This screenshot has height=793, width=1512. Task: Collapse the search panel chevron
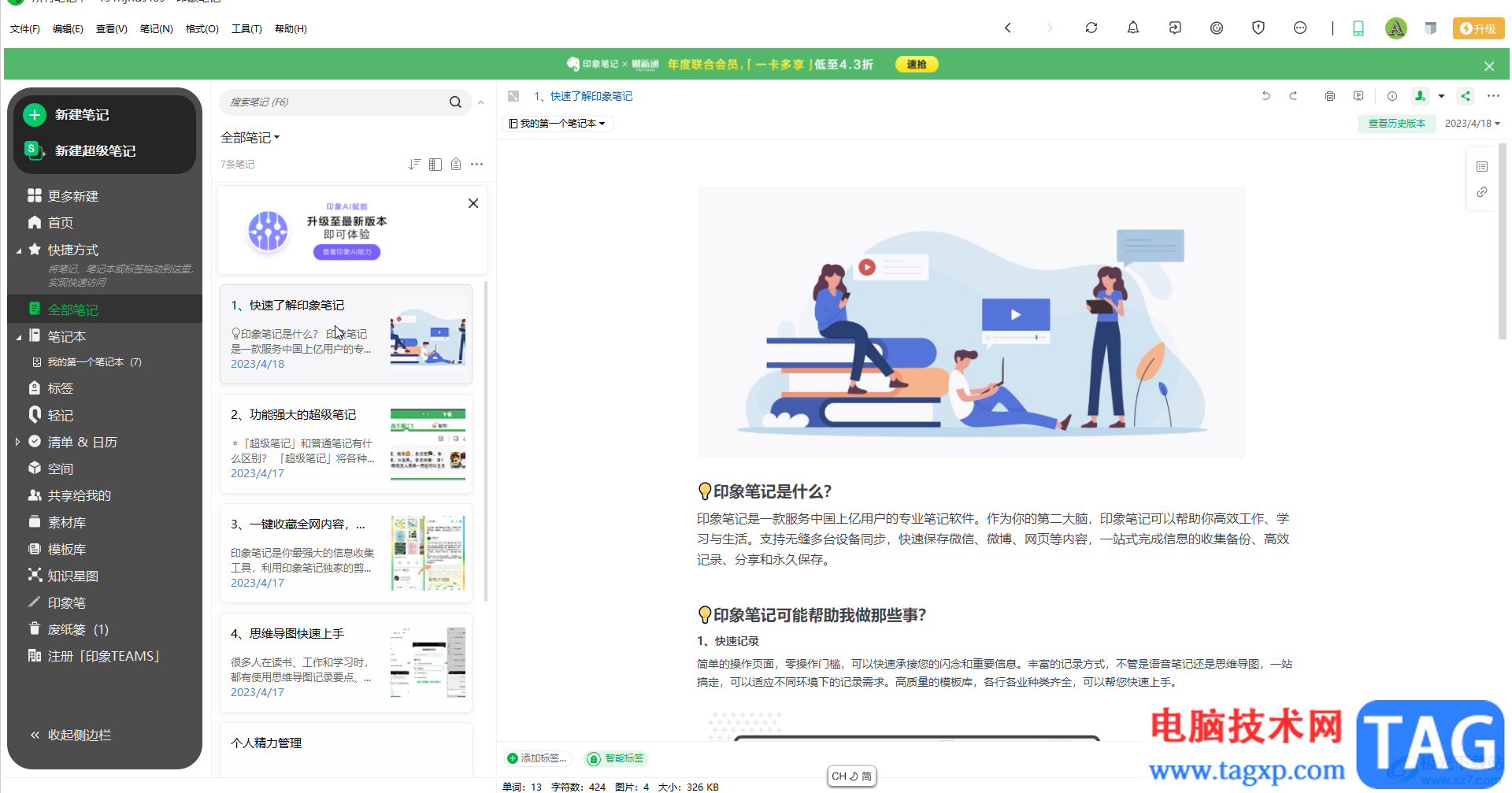pos(480,102)
